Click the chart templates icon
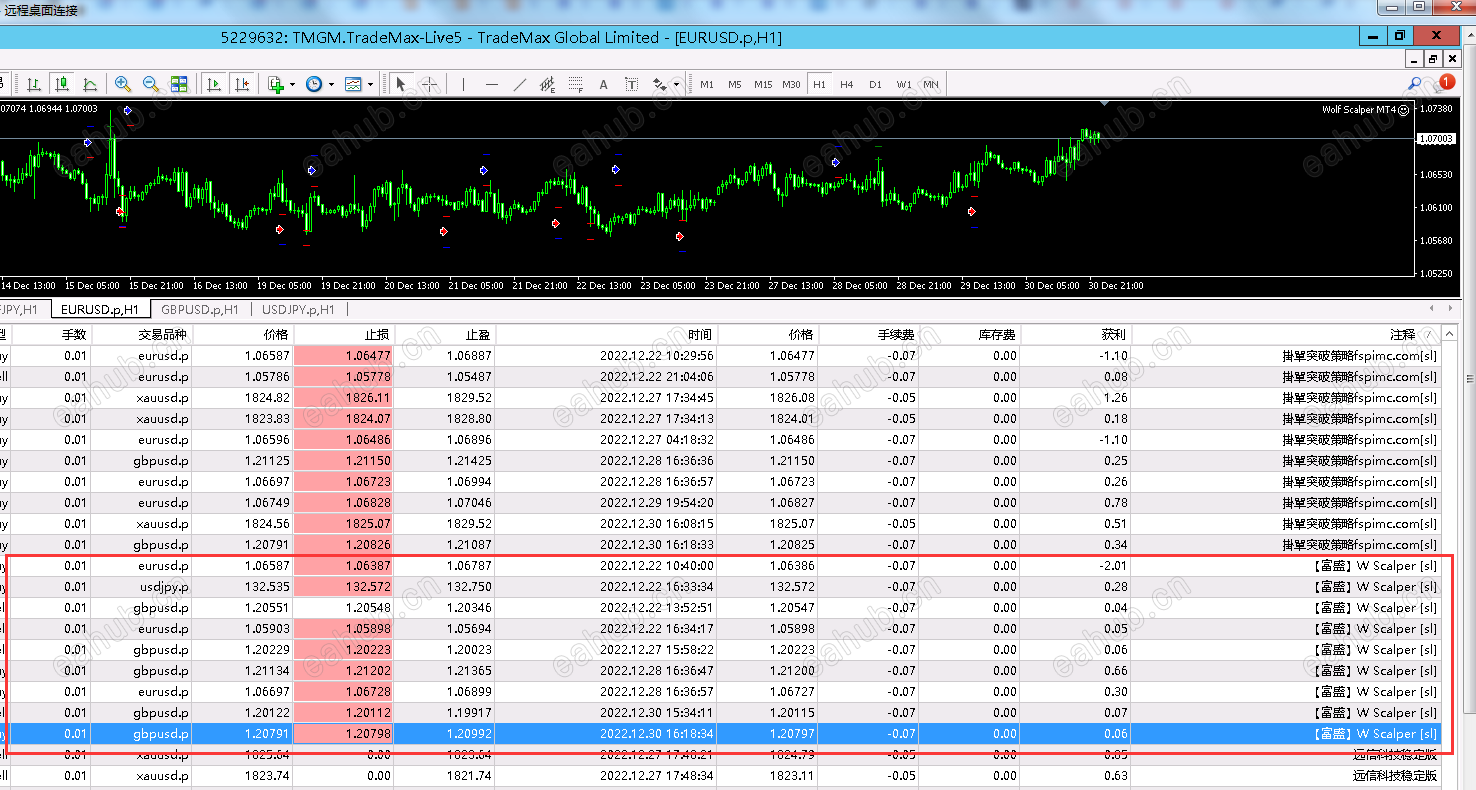1476x790 pixels. [x=353, y=84]
